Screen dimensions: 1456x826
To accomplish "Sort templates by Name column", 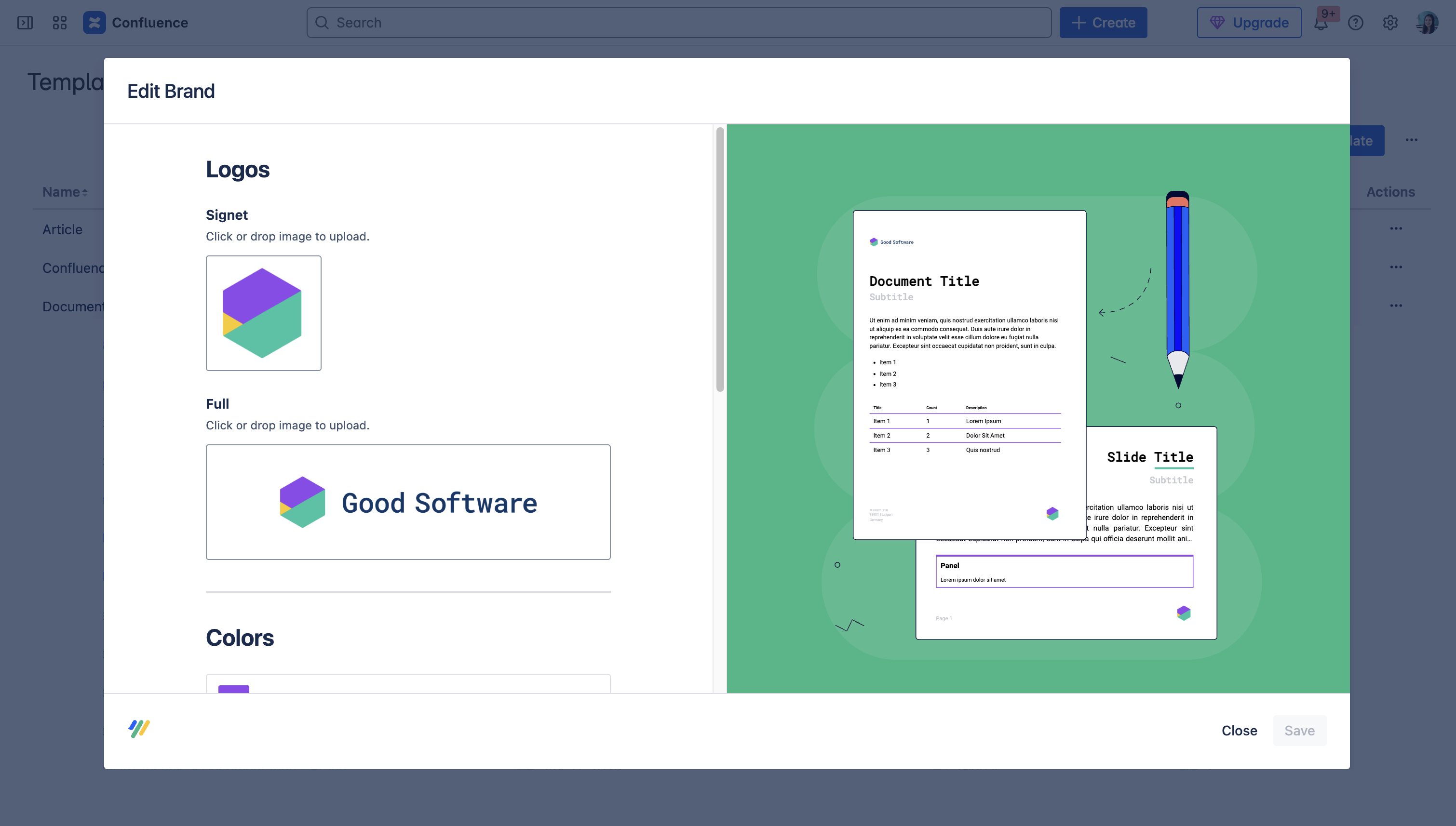I will click(x=65, y=192).
